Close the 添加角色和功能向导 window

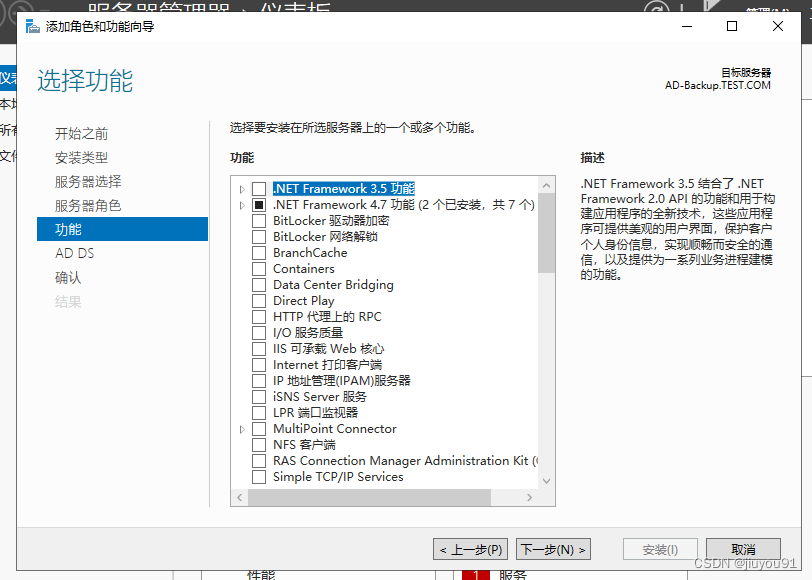[x=777, y=26]
